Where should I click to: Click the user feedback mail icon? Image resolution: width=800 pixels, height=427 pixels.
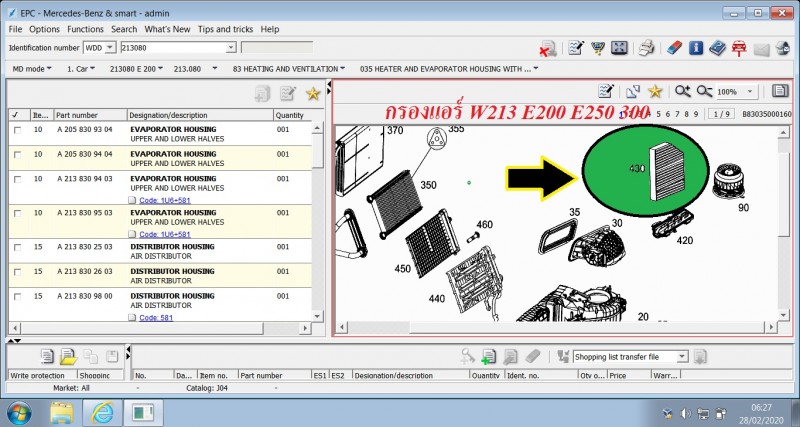(783, 48)
